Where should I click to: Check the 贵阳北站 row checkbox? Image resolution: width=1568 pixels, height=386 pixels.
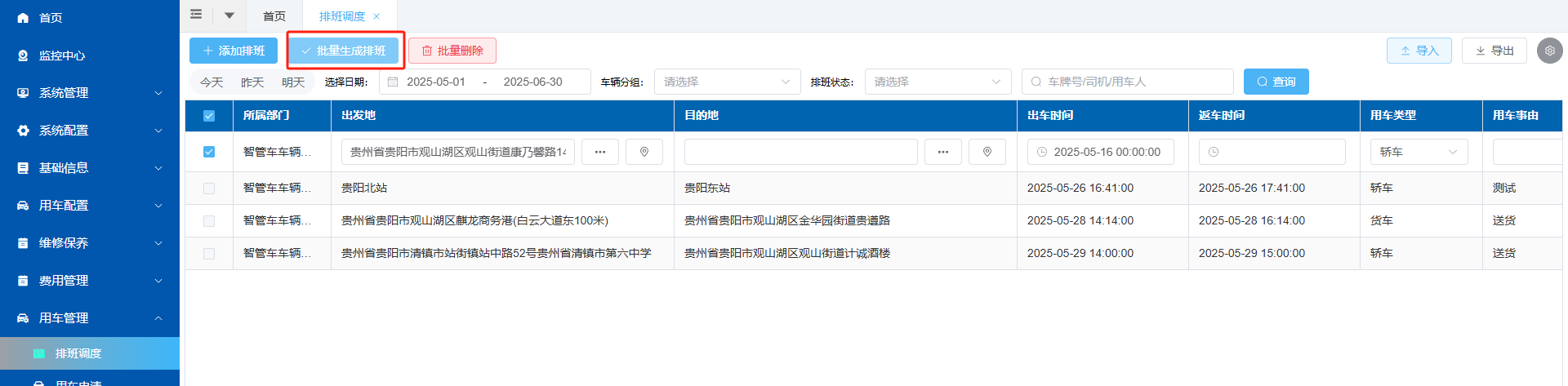pyautogui.click(x=209, y=189)
